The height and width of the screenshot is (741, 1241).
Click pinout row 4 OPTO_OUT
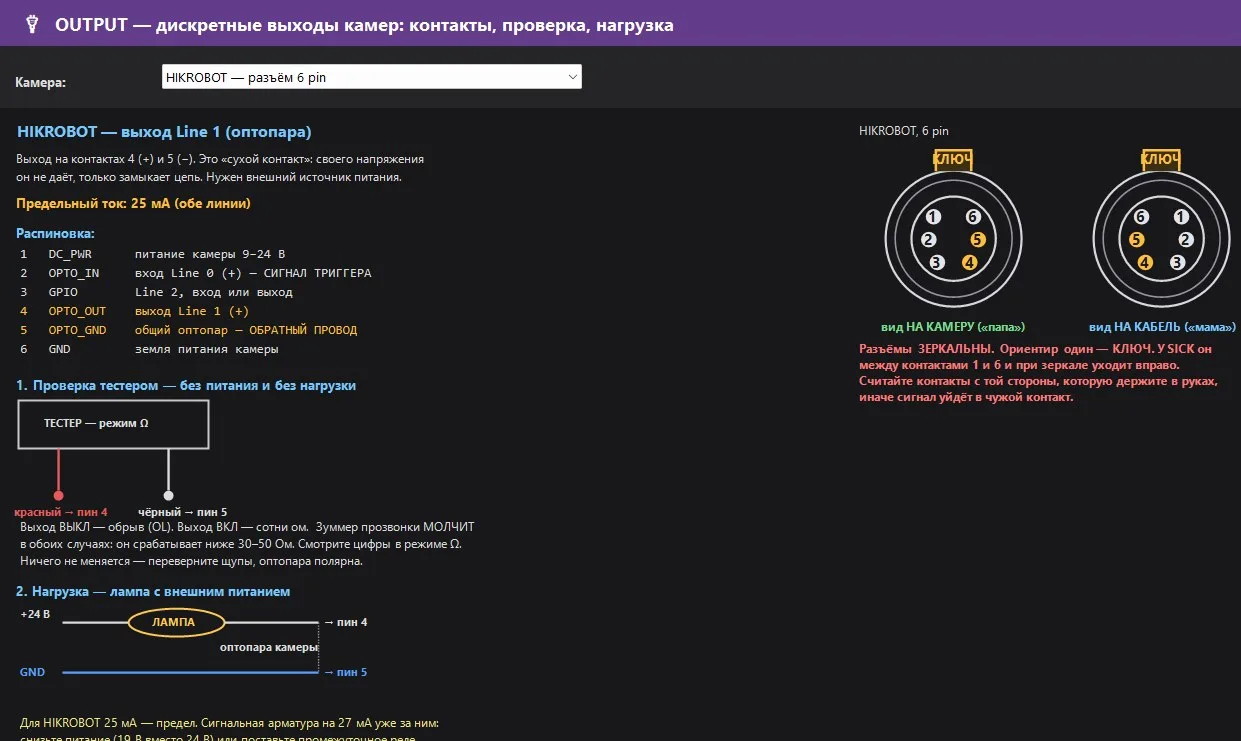(x=135, y=311)
